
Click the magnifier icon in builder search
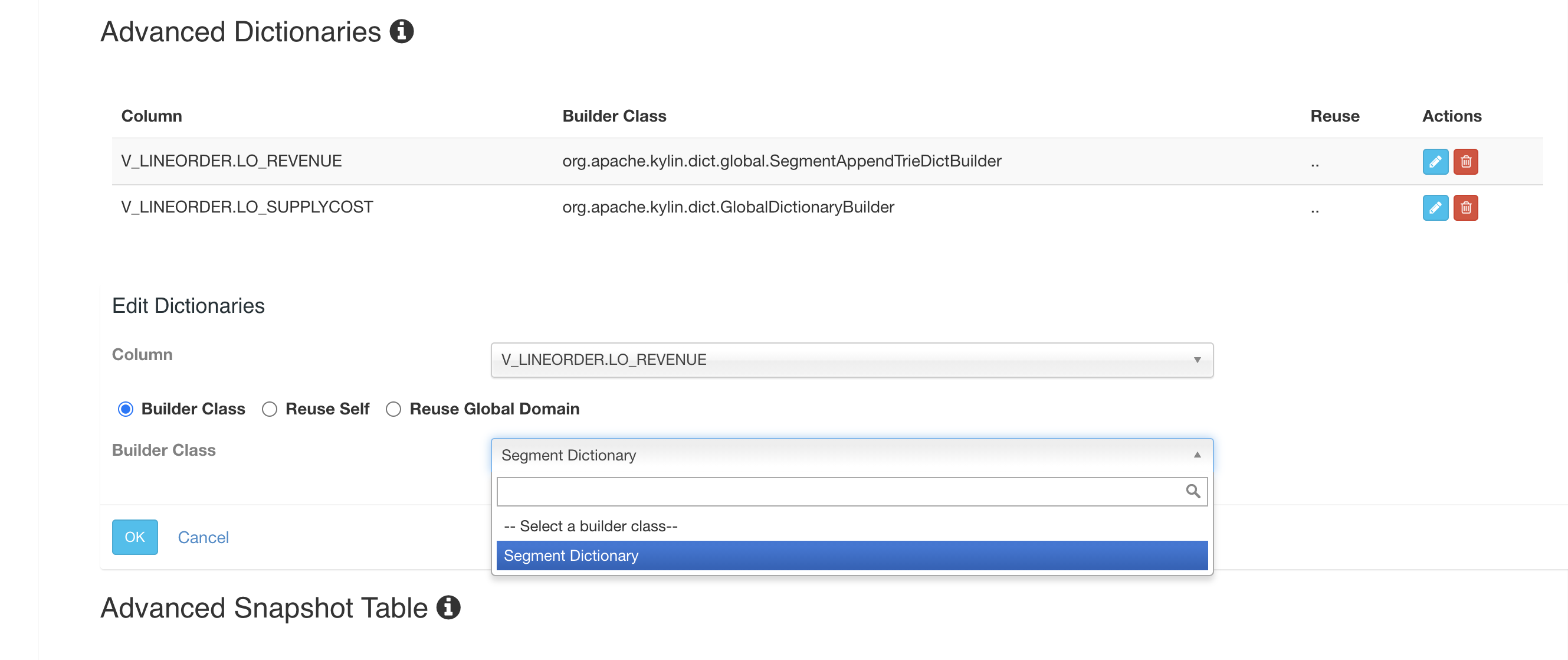pos(1192,491)
